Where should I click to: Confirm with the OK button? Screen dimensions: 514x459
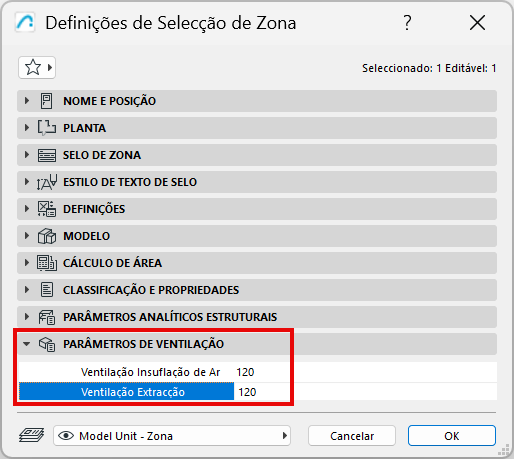452,436
